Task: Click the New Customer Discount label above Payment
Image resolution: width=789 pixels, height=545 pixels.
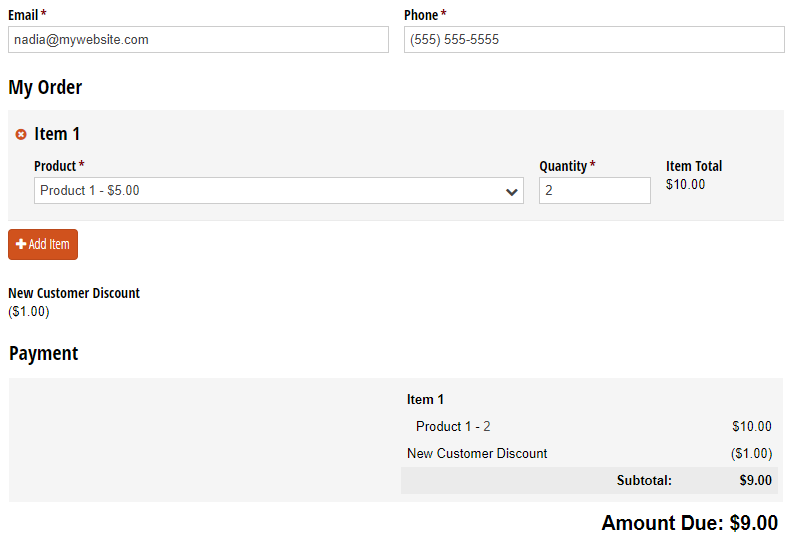Action: pos(74,293)
